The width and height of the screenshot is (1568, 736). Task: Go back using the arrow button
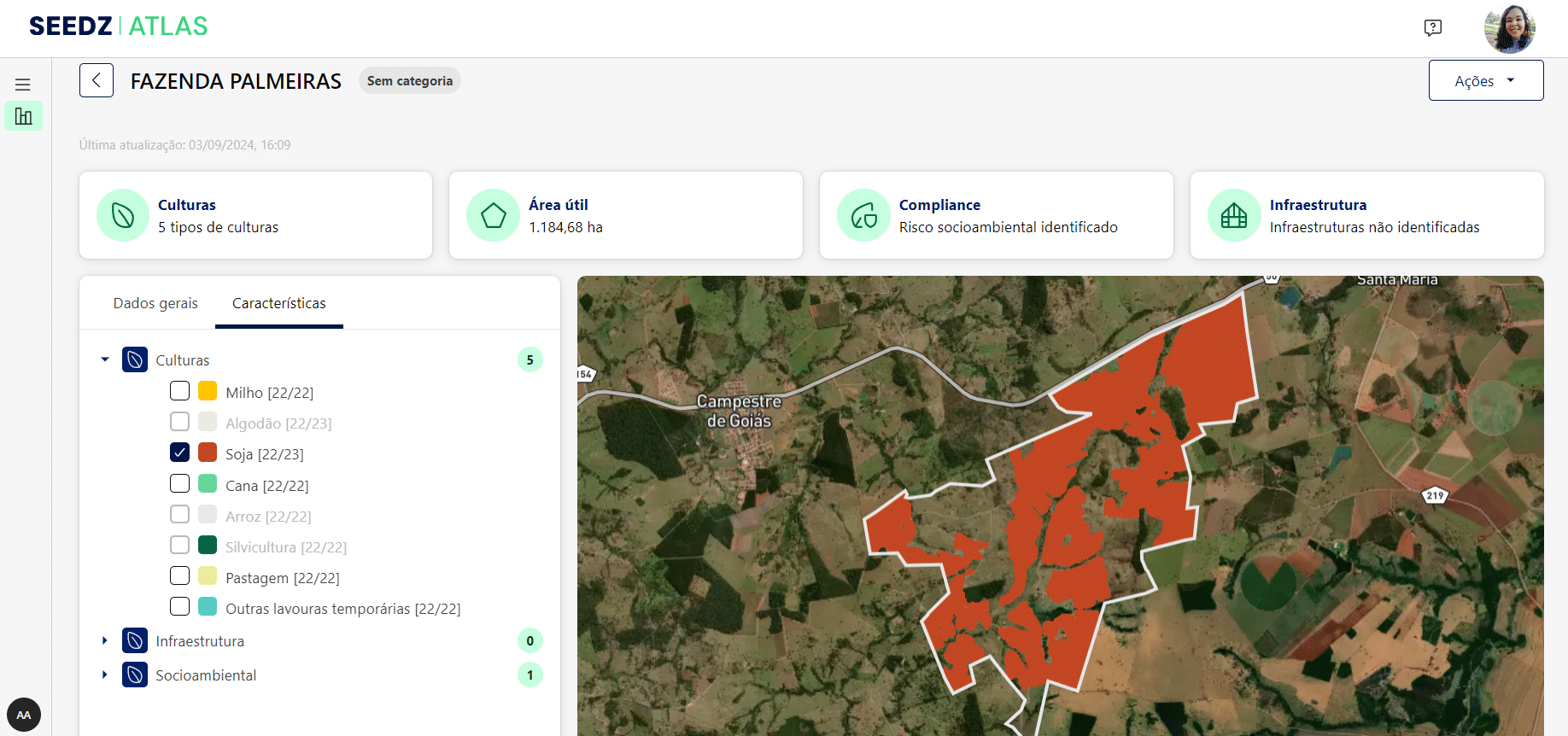(x=97, y=80)
